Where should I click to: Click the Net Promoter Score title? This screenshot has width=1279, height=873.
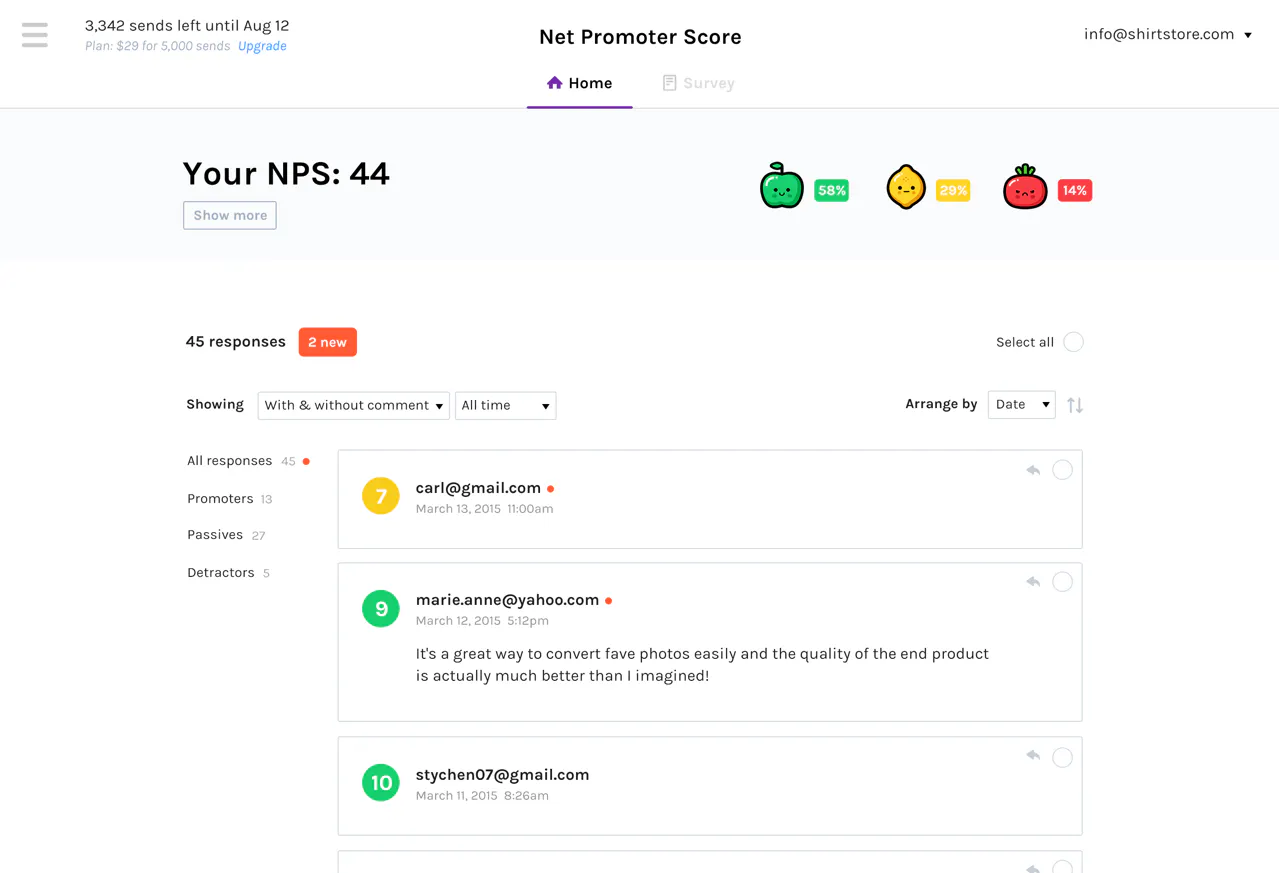[x=640, y=37]
